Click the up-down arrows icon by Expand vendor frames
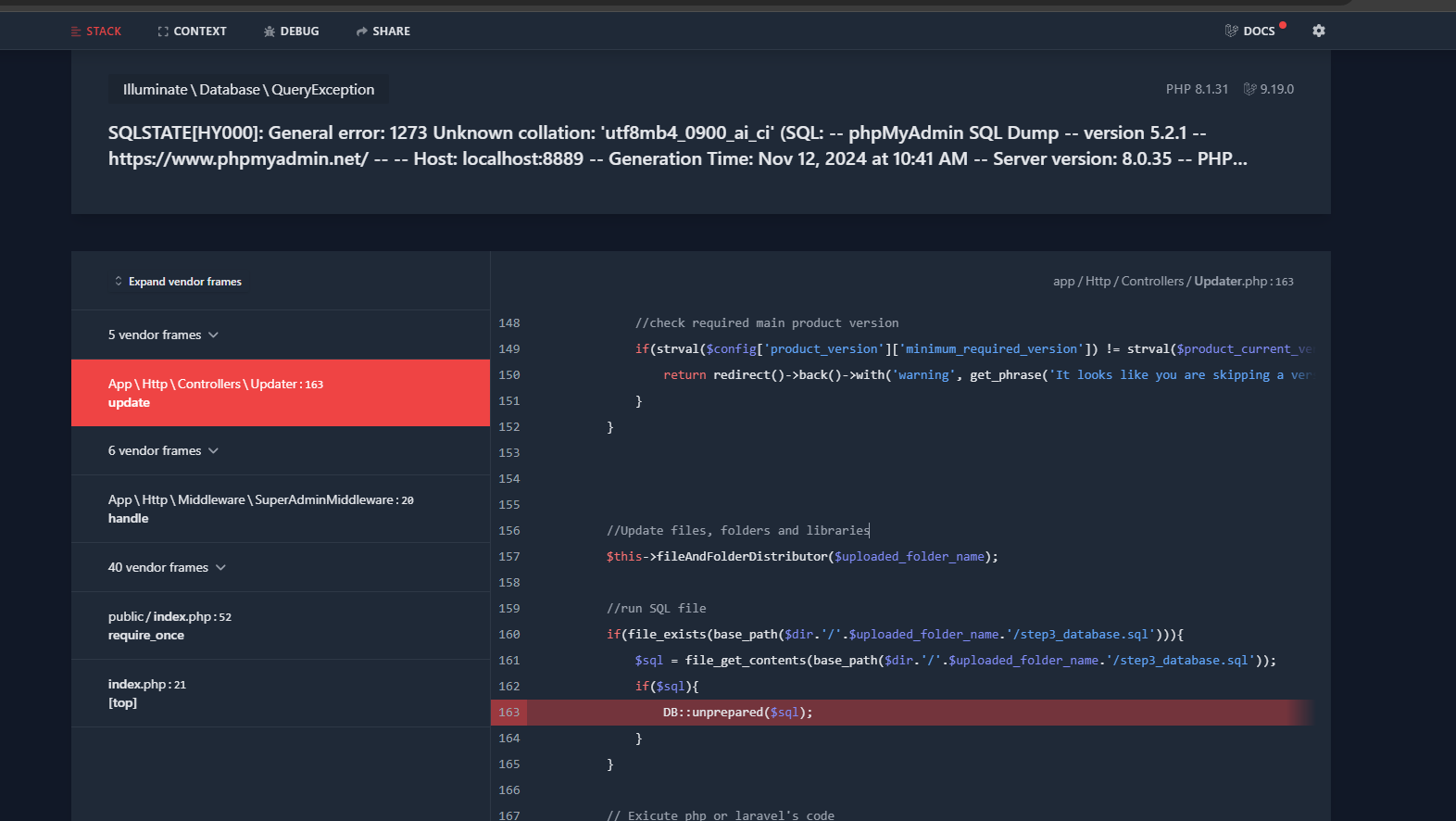 [x=118, y=281]
